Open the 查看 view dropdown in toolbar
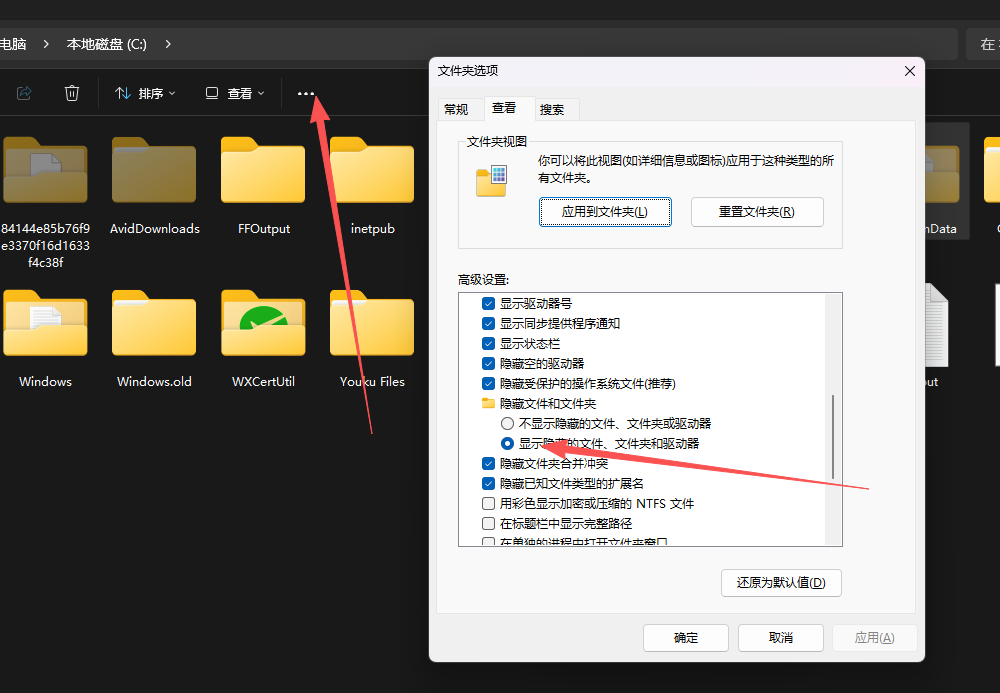The image size is (1000, 693). [235, 93]
